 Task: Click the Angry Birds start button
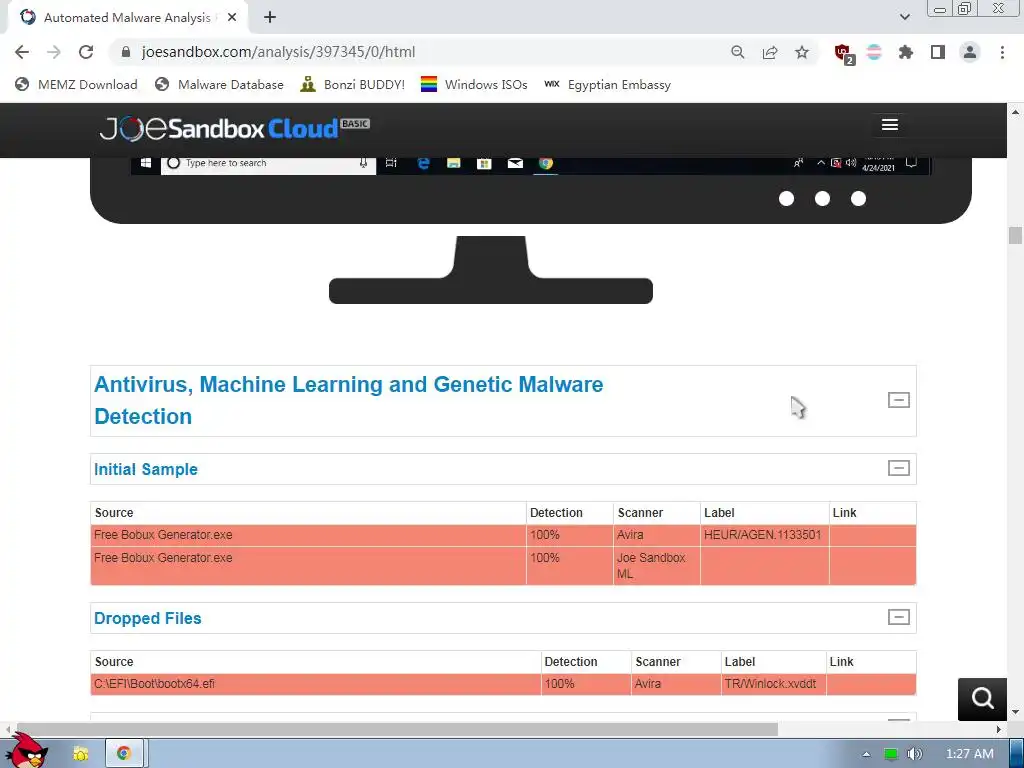tap(26, 752)
